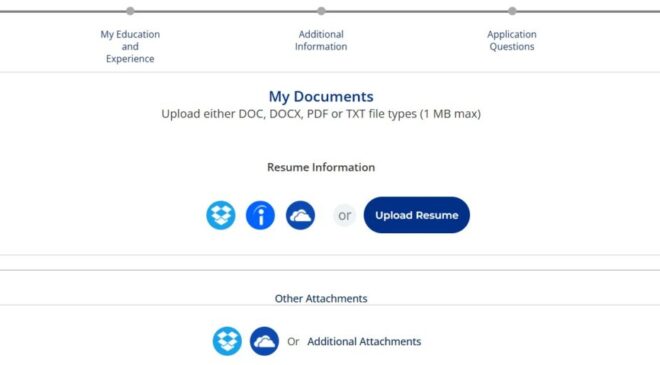Select progress dot above Additional Information
This screenshot has height=365, width=660.
321,11
